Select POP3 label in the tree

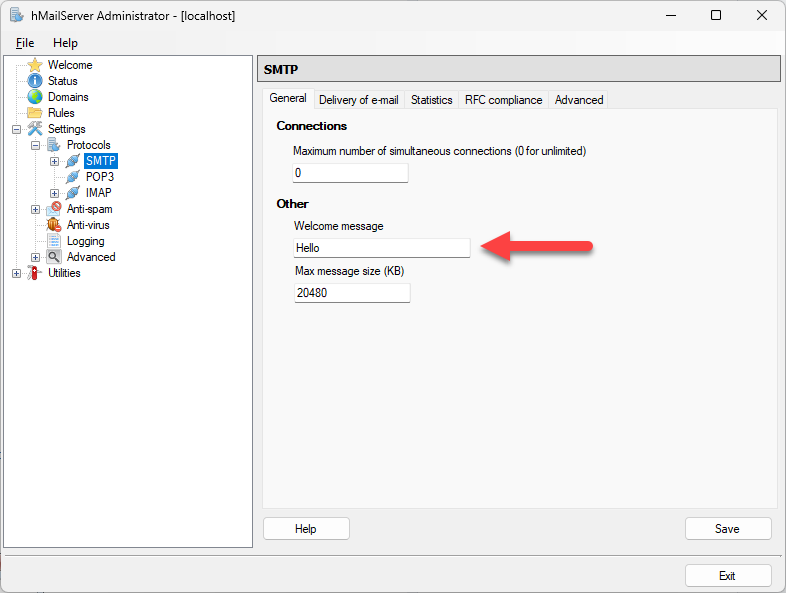tap(100, 177)
